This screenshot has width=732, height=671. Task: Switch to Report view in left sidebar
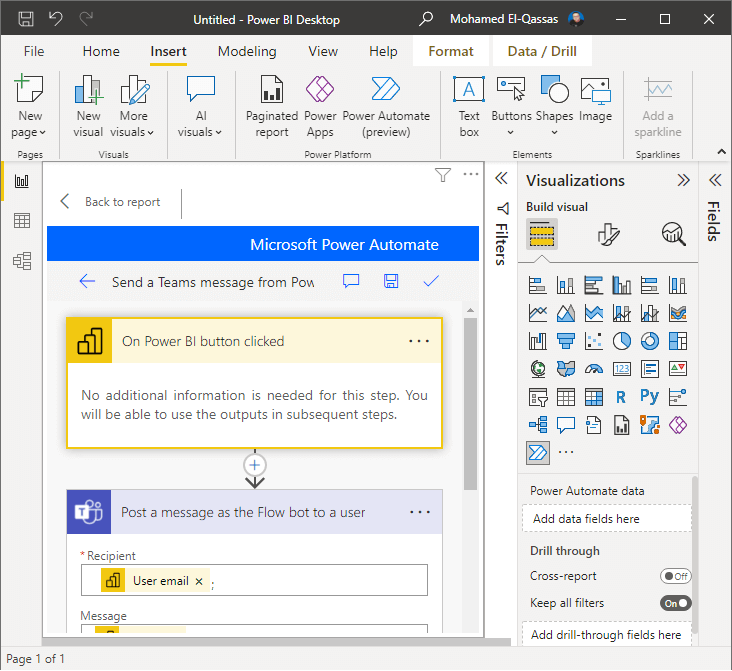tap(21, 181)
